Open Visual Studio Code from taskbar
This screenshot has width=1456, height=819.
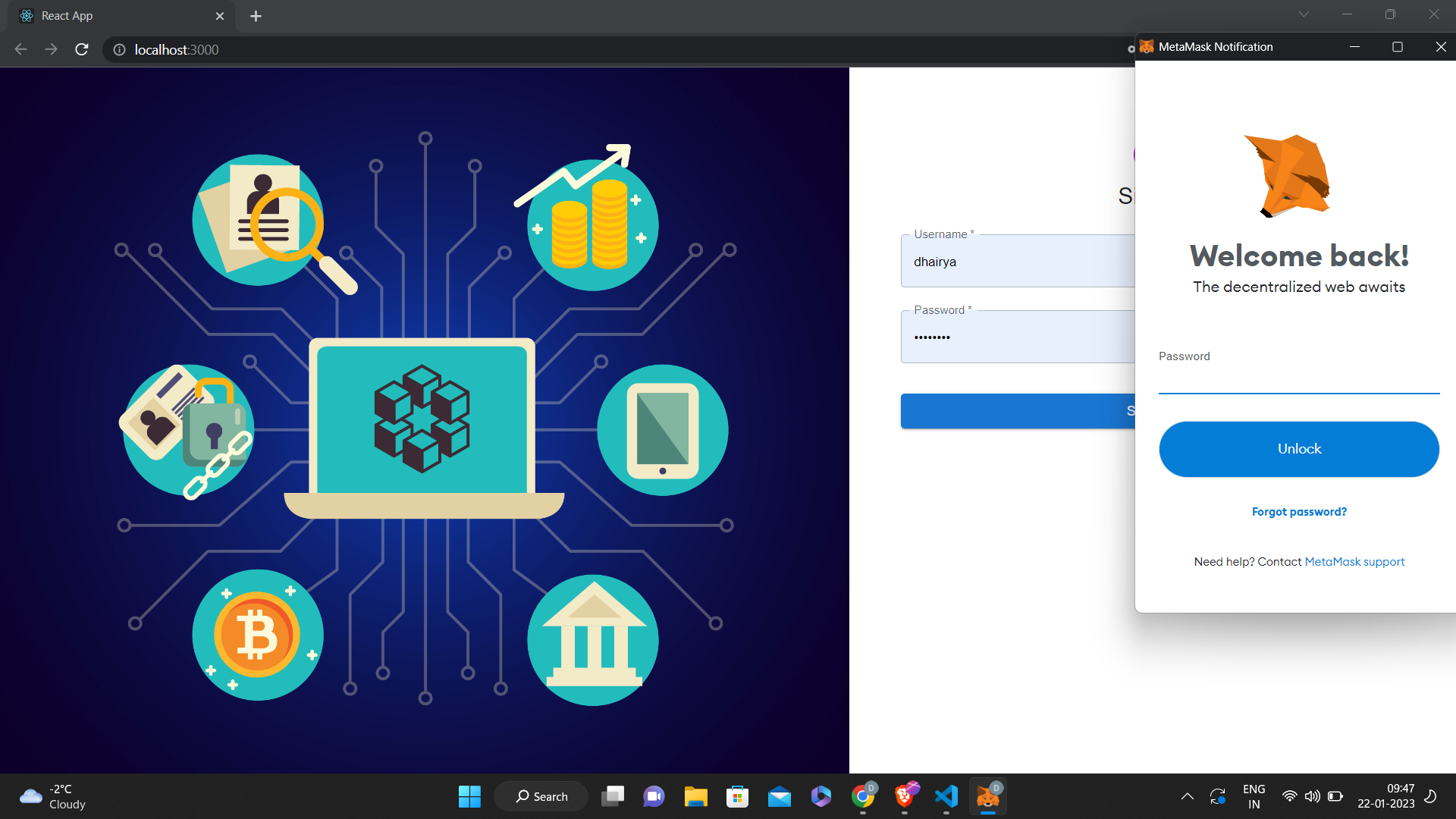point(946,796)
